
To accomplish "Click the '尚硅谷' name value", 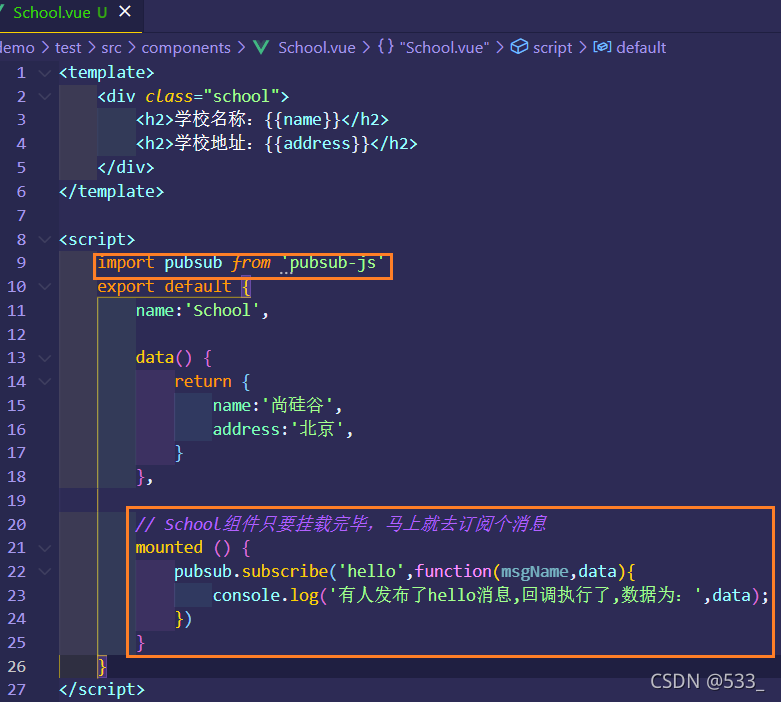I will tap(297, 405).
